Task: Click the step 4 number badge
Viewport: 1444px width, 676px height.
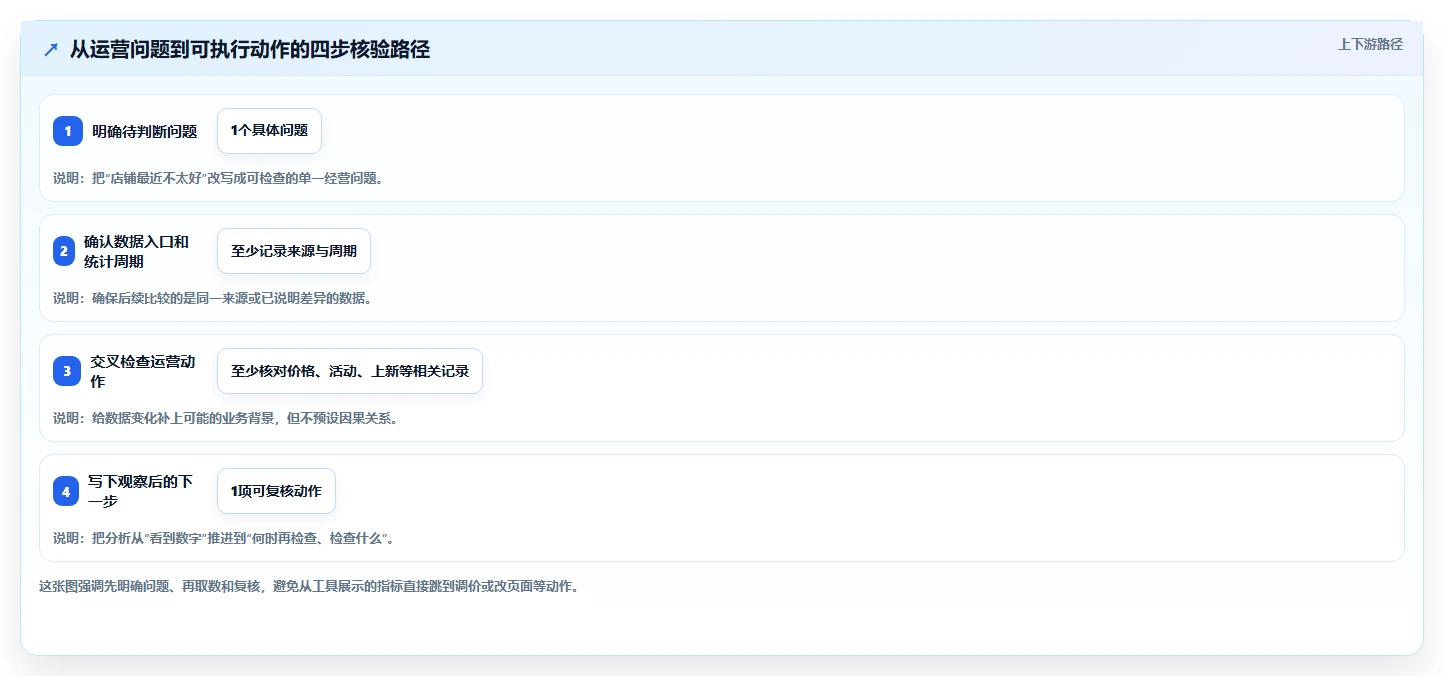Action: tap(66, 491)
